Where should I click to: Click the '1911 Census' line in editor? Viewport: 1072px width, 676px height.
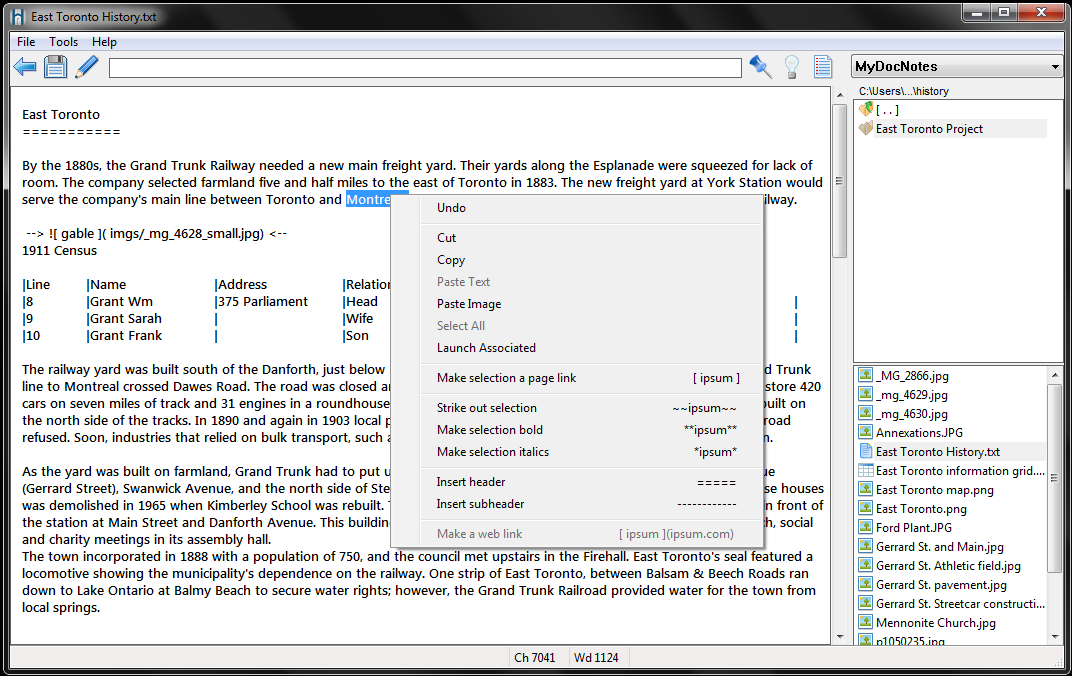(59, 251)
